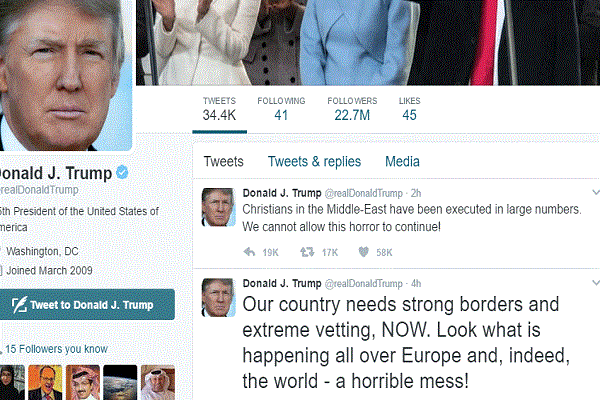This screenshot has width=600, height=400.
Task: Open the 15 Followers you know link
Action: tap(56, 349)
